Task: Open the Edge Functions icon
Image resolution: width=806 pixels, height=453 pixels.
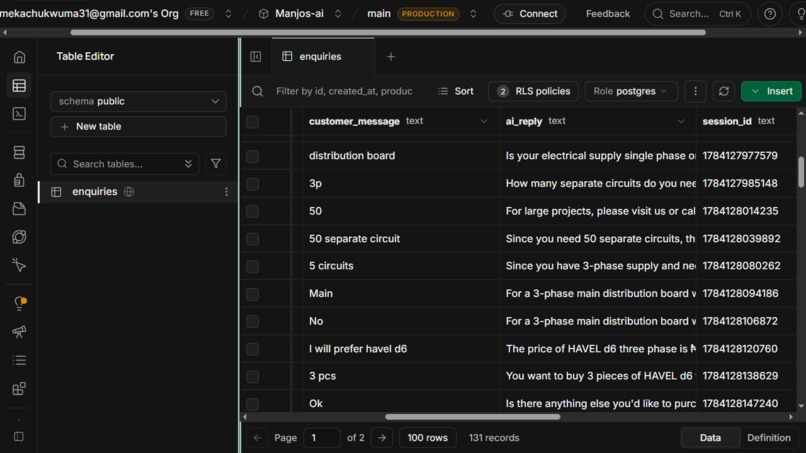Action: (20, 237)
